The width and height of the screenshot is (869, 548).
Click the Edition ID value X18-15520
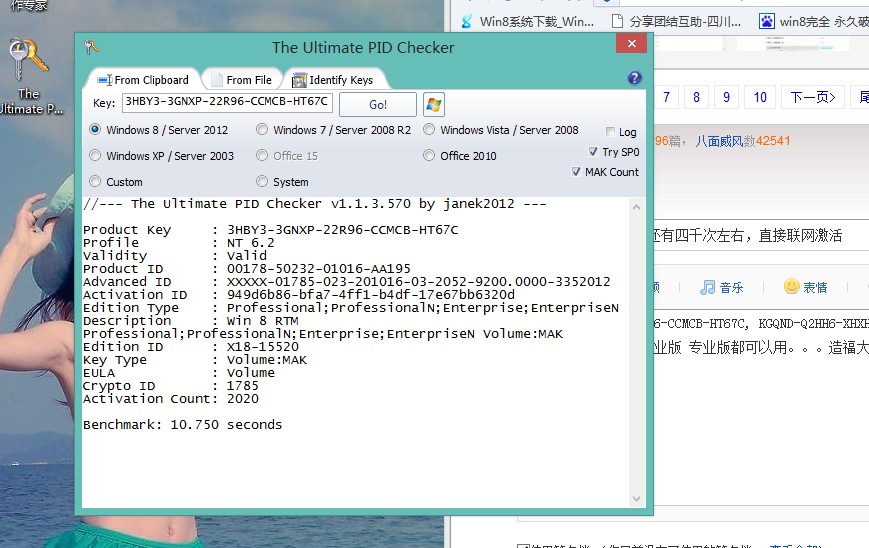(263, 347)
